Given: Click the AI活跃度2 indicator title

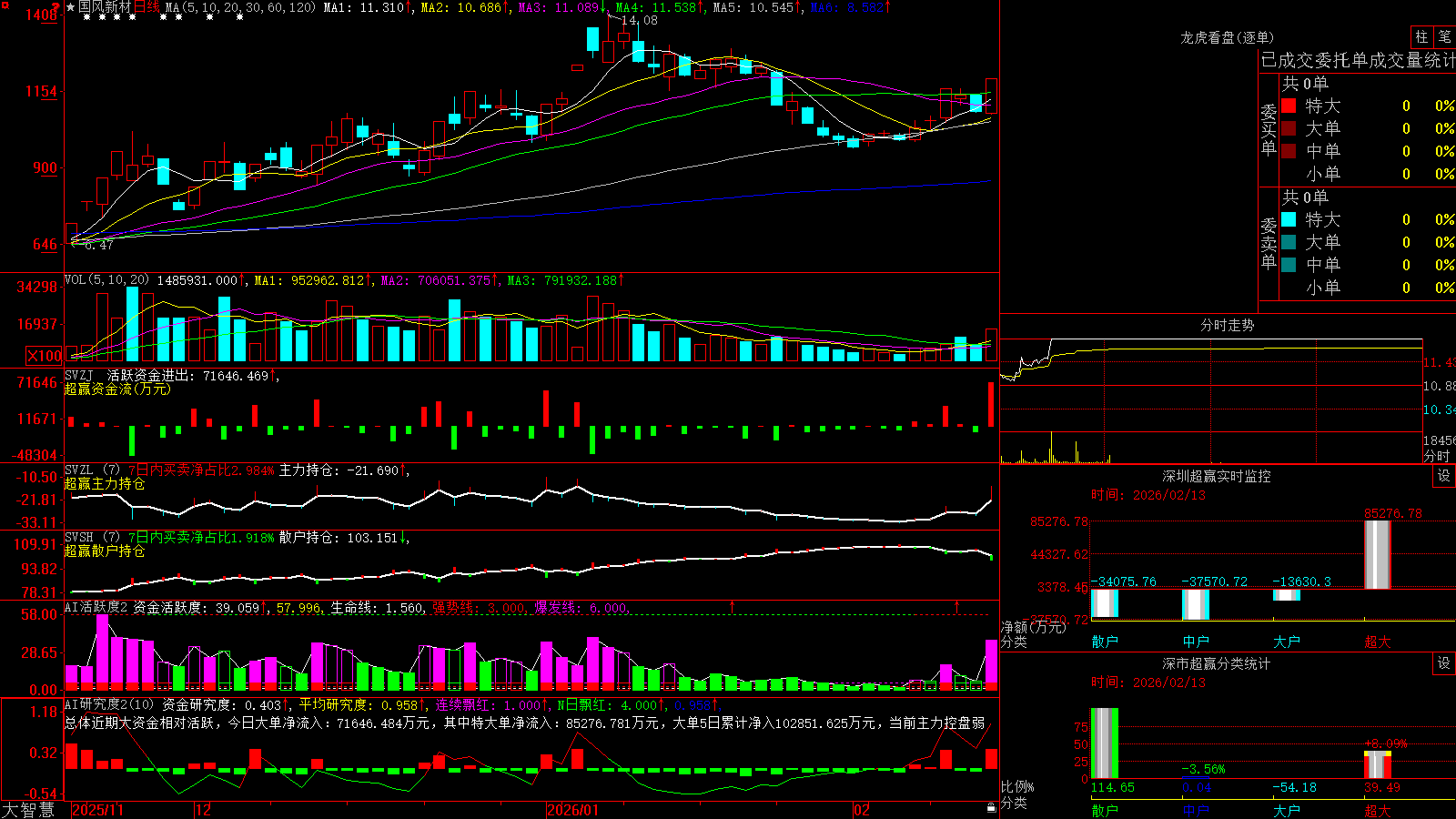Looking at the screenshot, I should pyautogui.click(x=96, y=607).
